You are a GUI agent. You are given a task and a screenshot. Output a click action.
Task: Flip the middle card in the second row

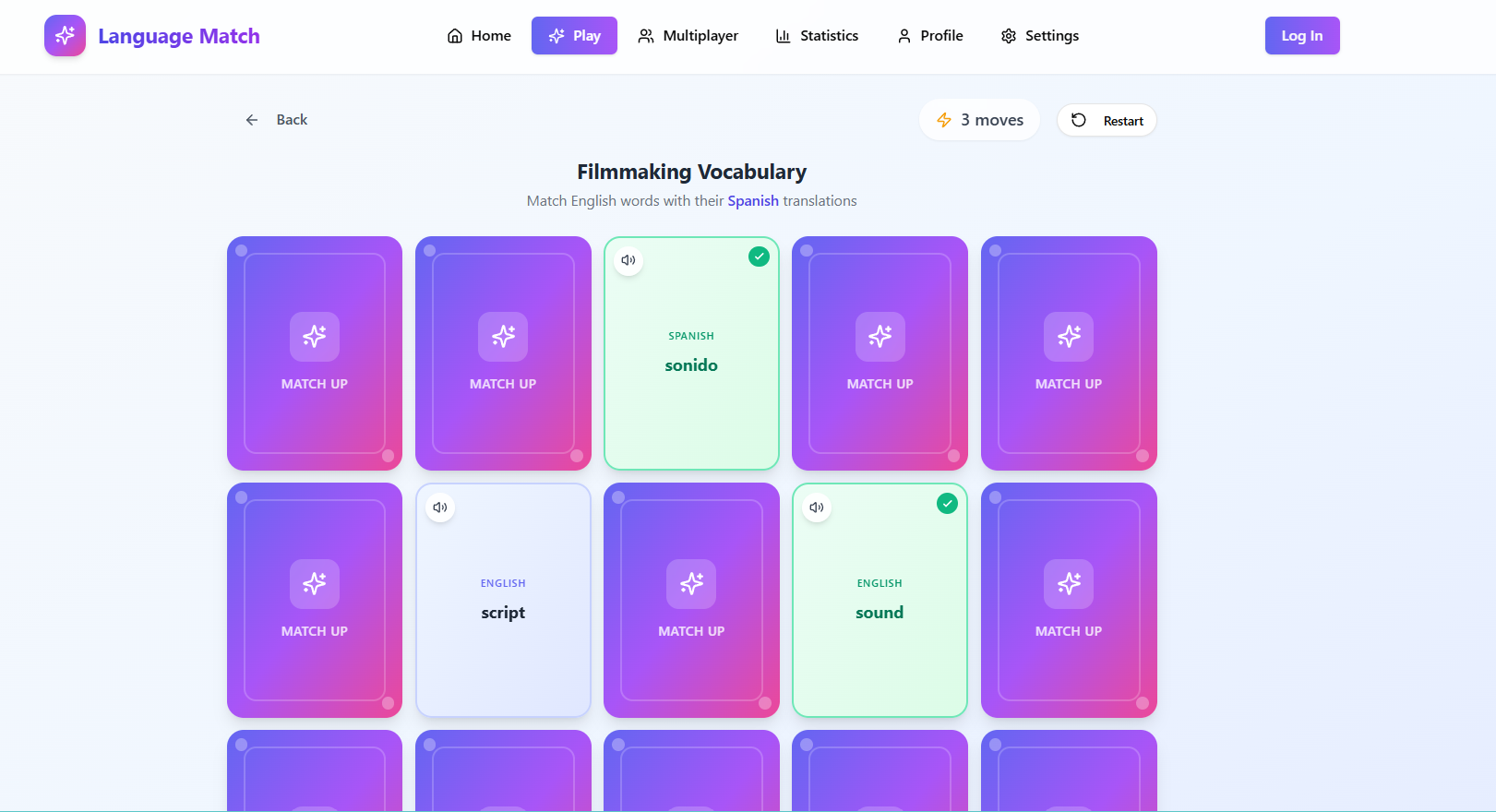point(691,600)
